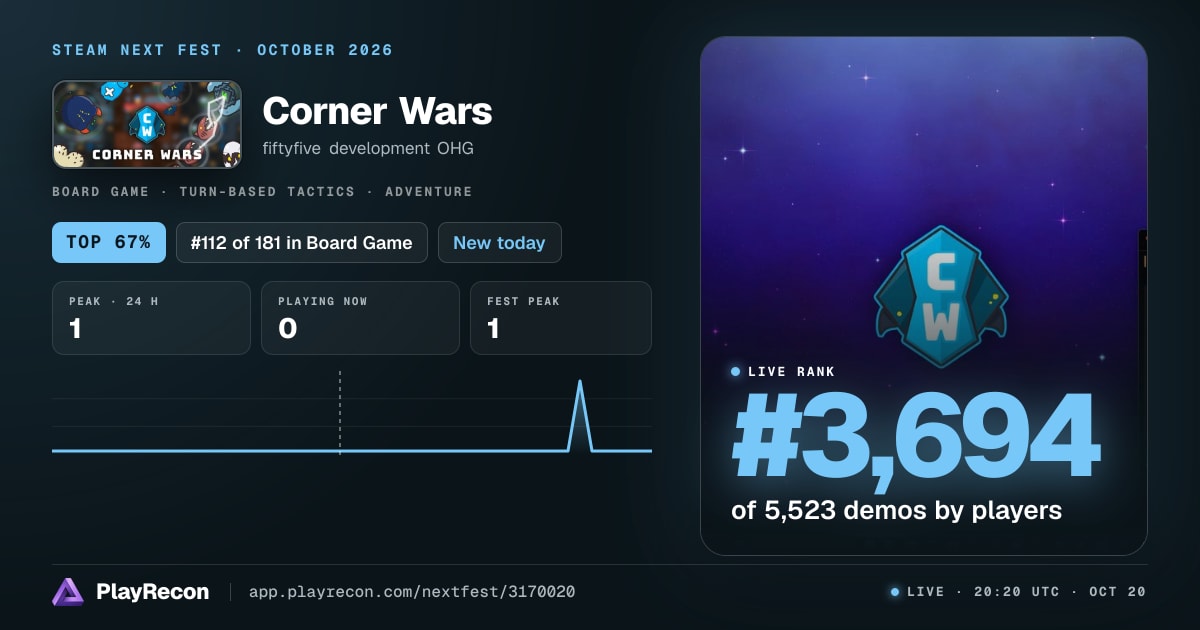1200x630 pixels.
Task: Click the dashed vertical marker on chart
Action: coord(340,412)
